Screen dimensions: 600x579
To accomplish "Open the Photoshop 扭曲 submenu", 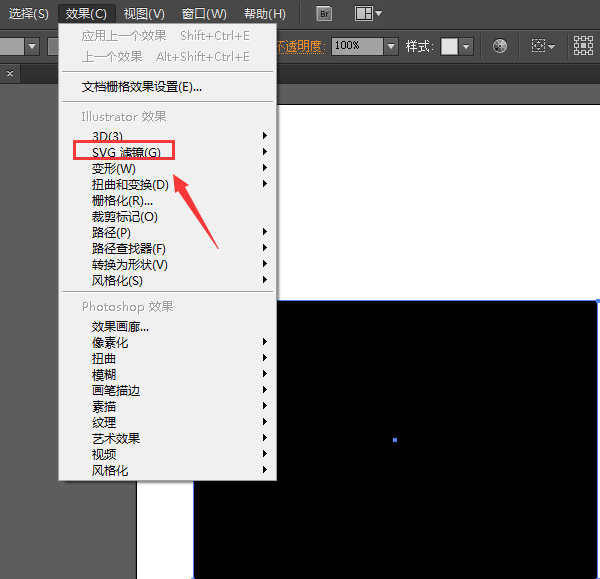I will [x=168, y=358].
